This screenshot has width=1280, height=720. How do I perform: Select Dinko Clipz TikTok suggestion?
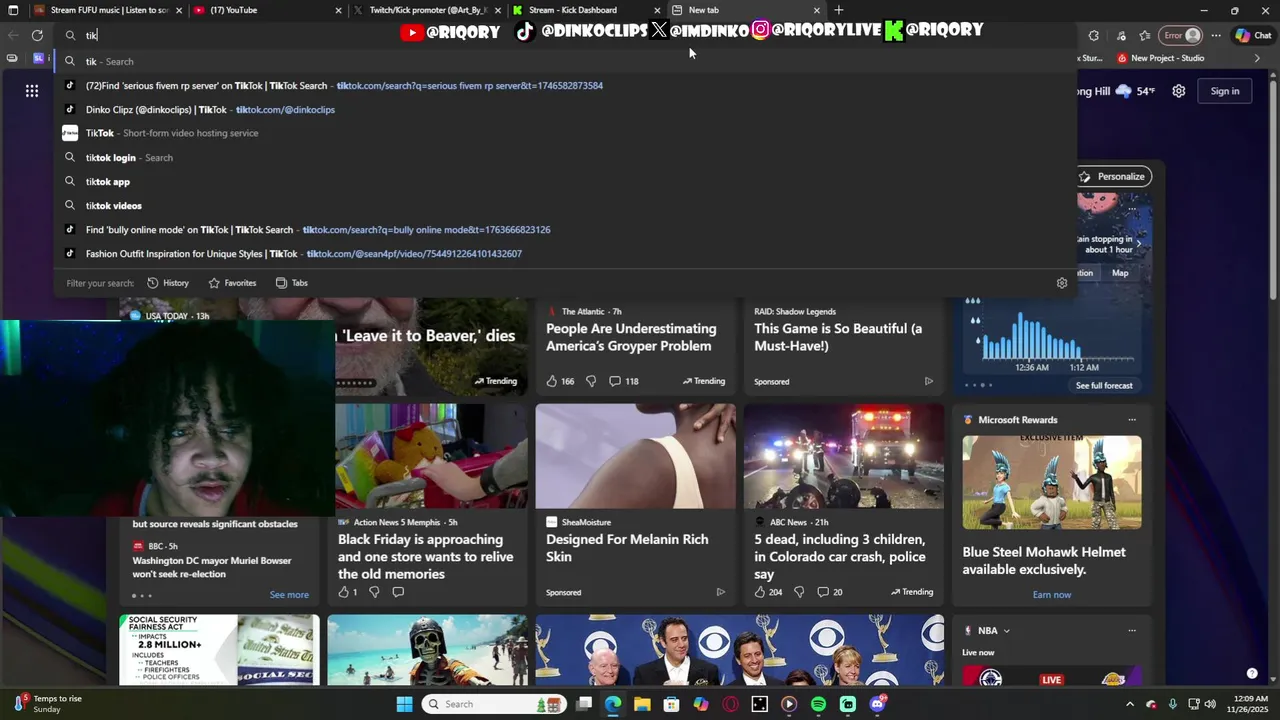[565, 109]
